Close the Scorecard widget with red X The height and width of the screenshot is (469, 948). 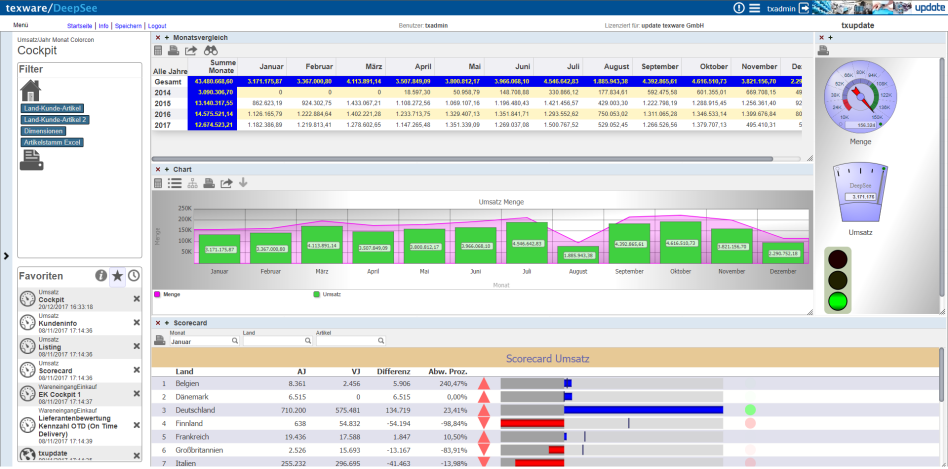pyautogui.click(x=156, y=323)
